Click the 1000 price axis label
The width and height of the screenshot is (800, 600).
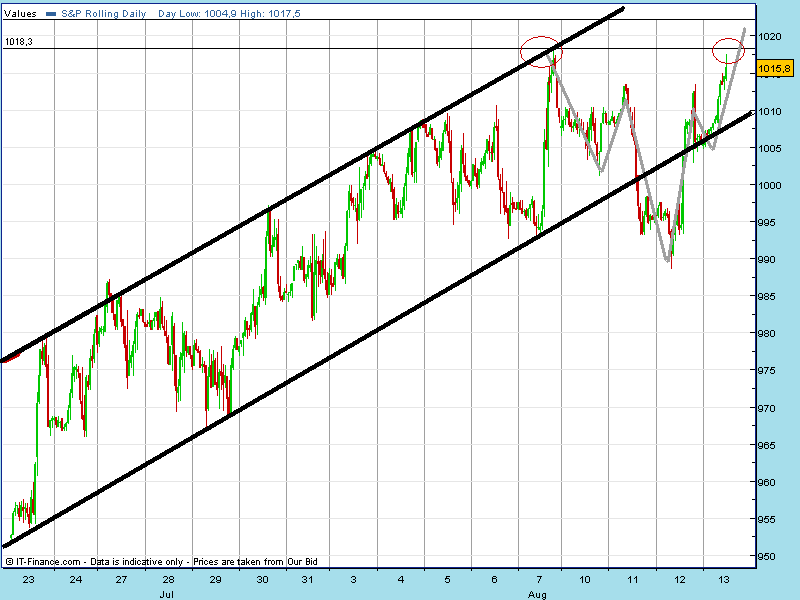point(770,186)
